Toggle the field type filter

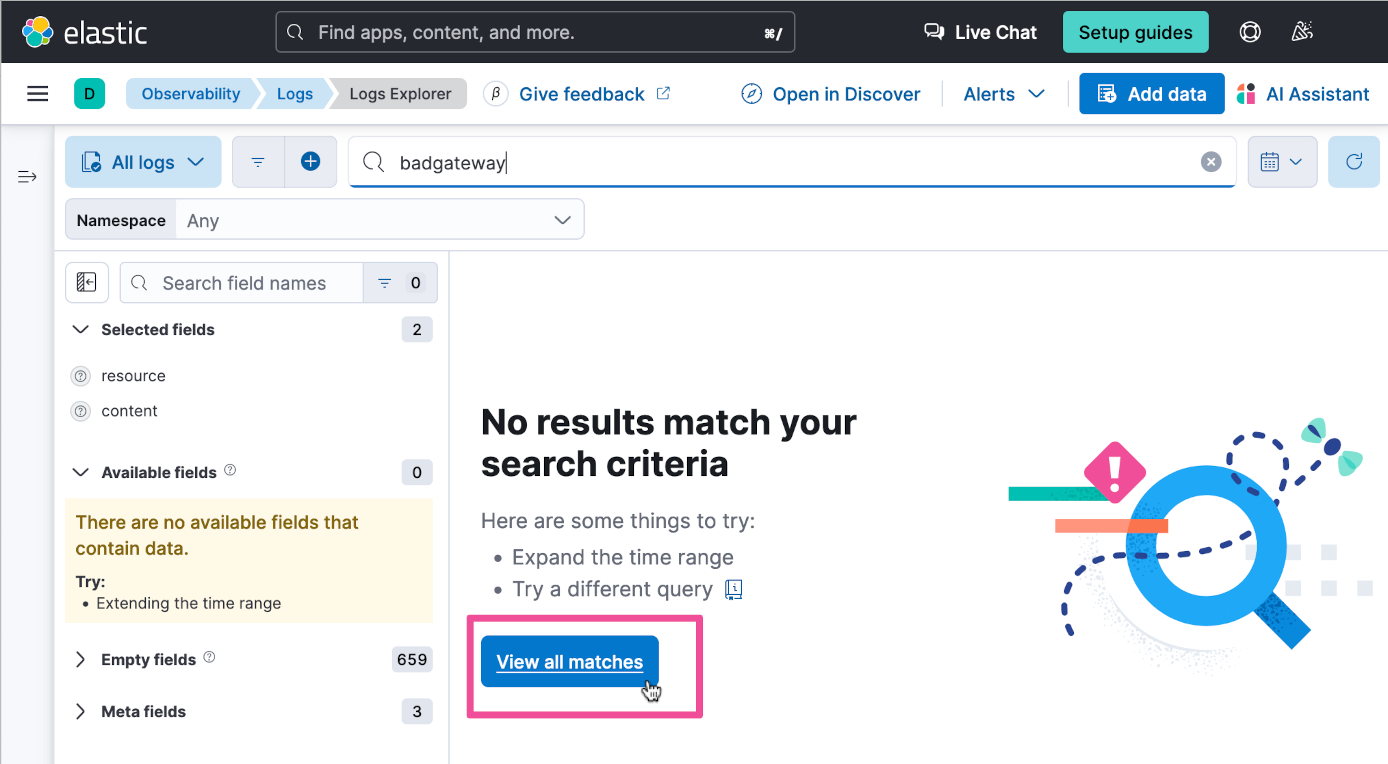click(x=400, y=283)
